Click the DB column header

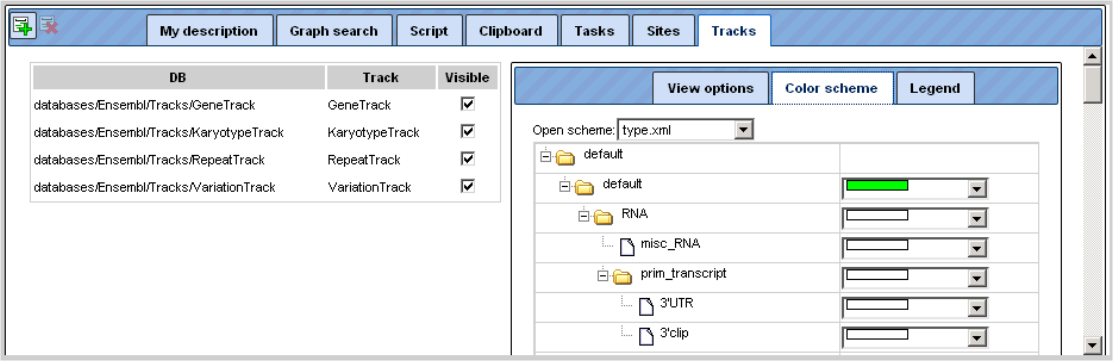(x=179, y=77)
